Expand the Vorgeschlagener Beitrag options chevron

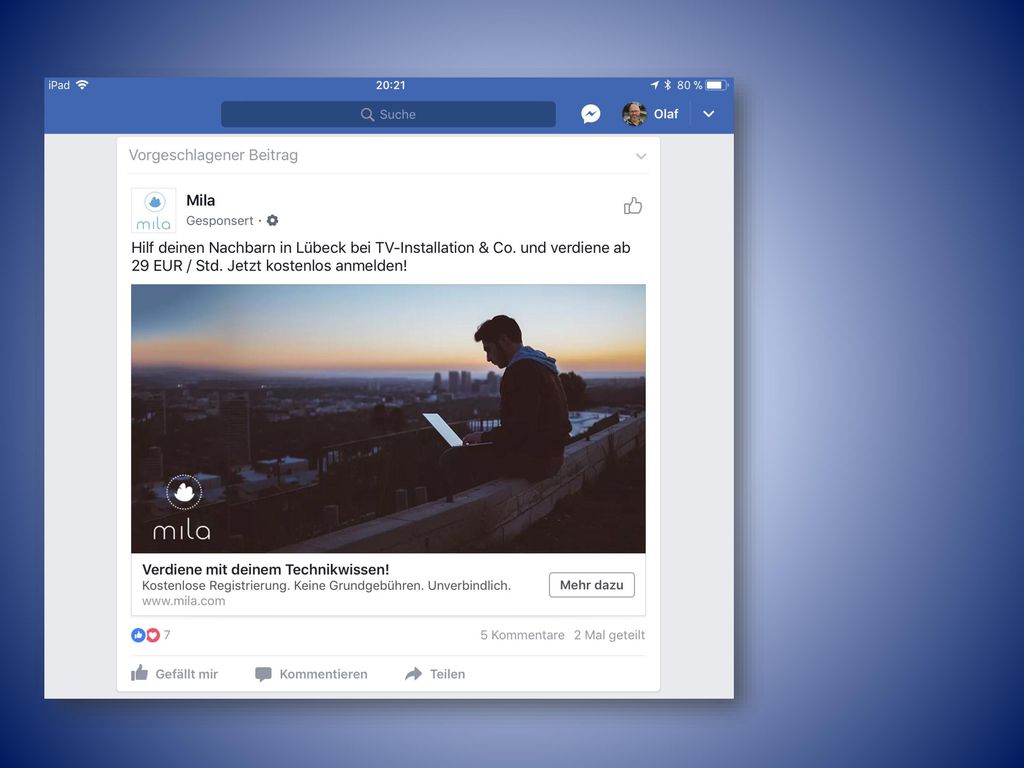[x=641, y=156]
